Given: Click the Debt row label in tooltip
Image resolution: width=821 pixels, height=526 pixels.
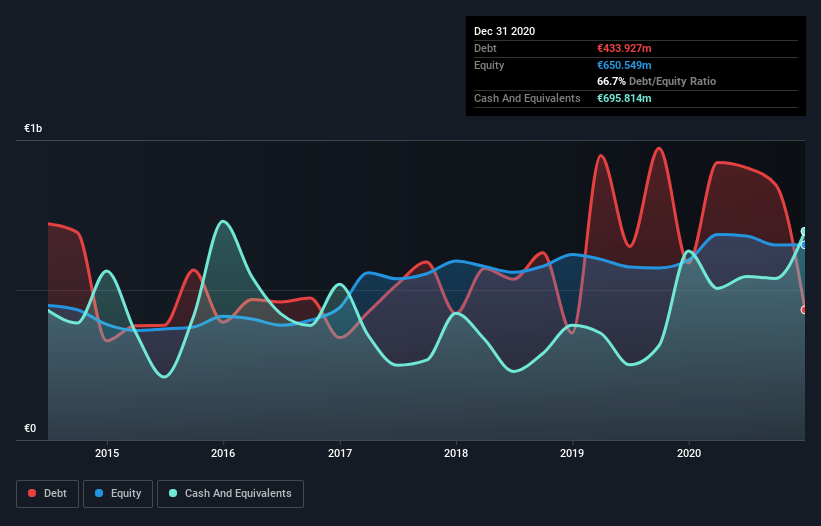Looking at the screenshot, I should pos(485,48).
